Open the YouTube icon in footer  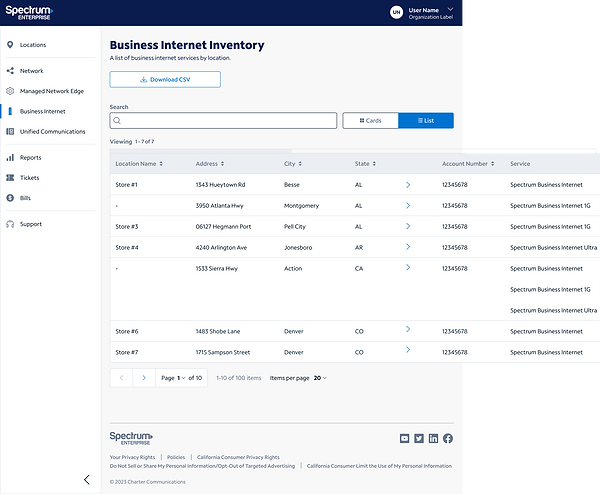[x=404, y=439]
